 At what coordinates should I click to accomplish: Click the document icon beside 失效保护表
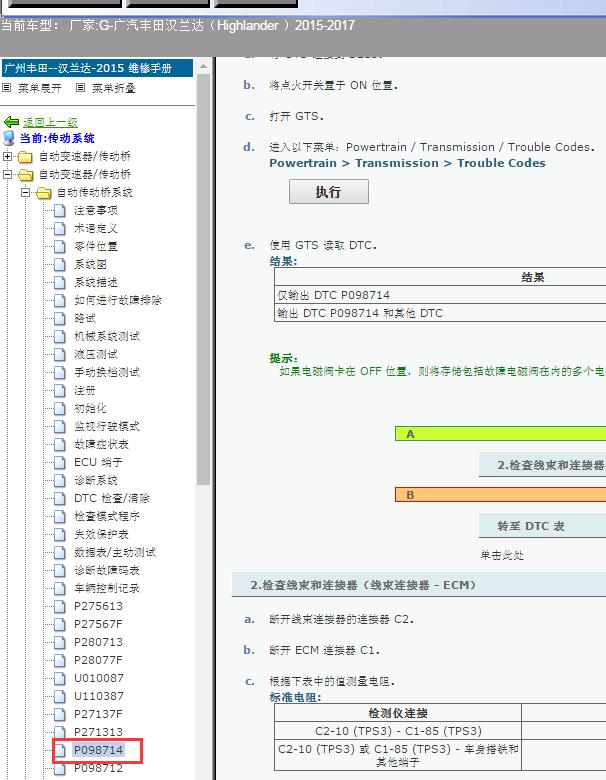coord(60,534)
